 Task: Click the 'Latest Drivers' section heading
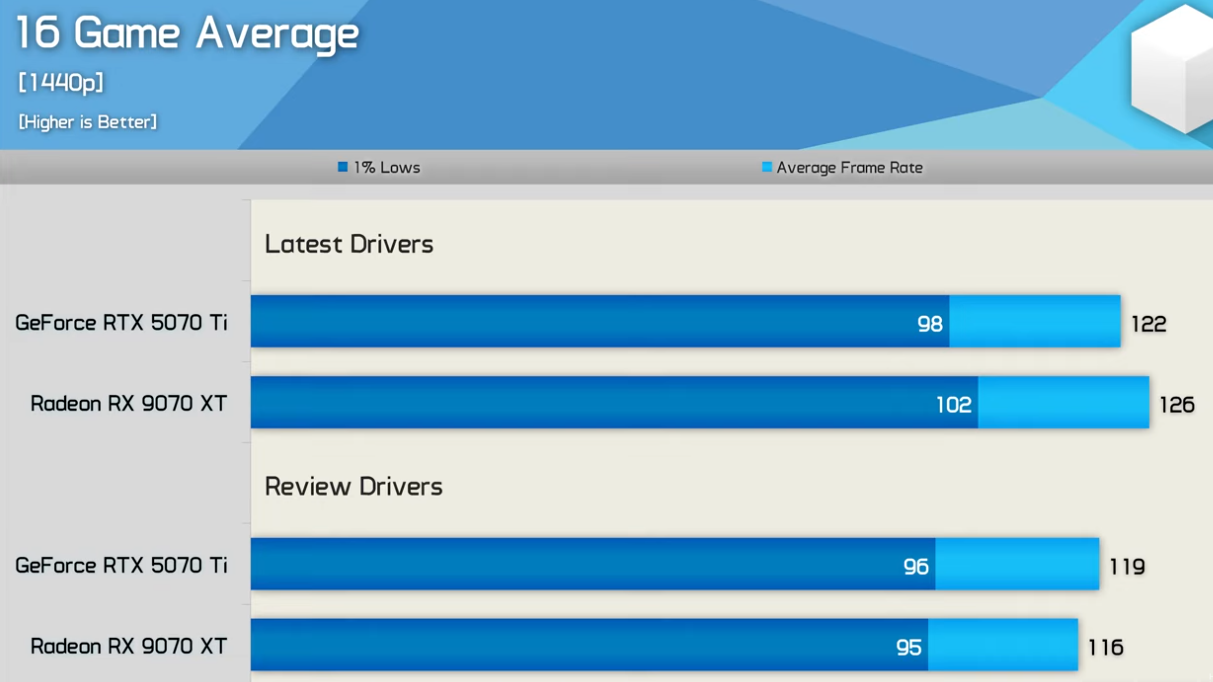point(349,244)
